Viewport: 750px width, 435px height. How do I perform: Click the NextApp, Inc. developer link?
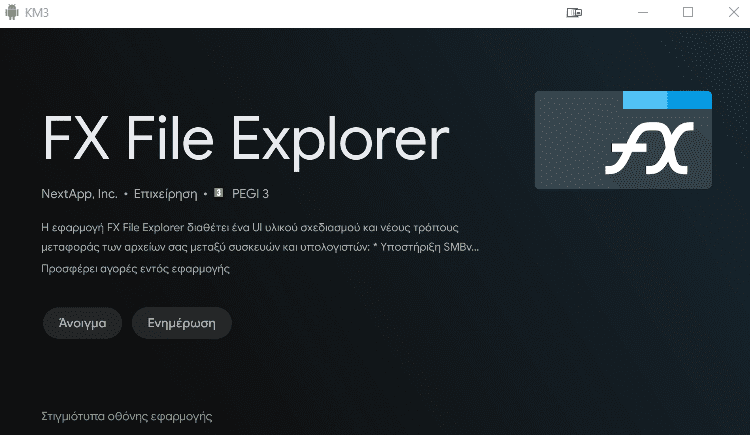click(79, 194)
